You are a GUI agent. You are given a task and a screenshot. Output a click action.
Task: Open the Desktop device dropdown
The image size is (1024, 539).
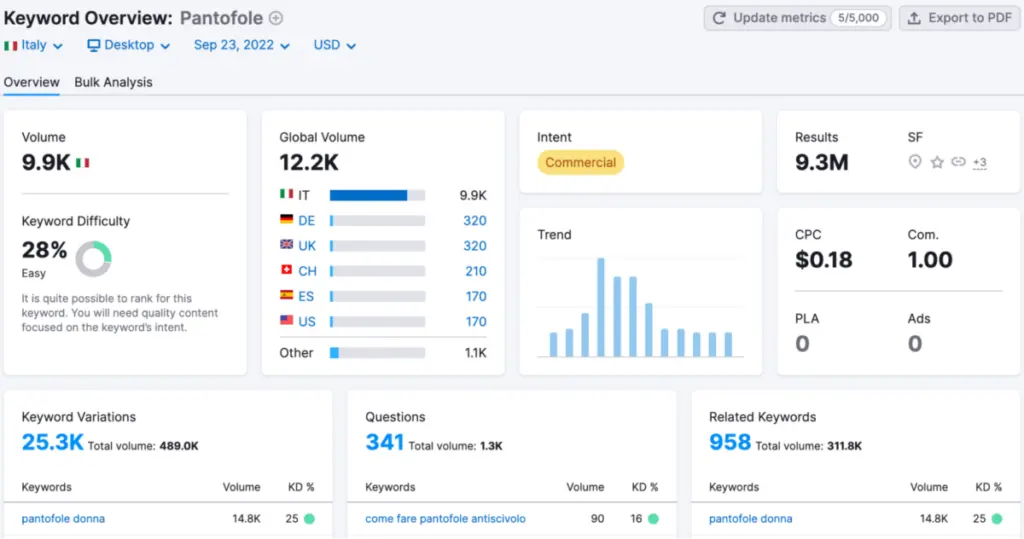pos(129,45)
